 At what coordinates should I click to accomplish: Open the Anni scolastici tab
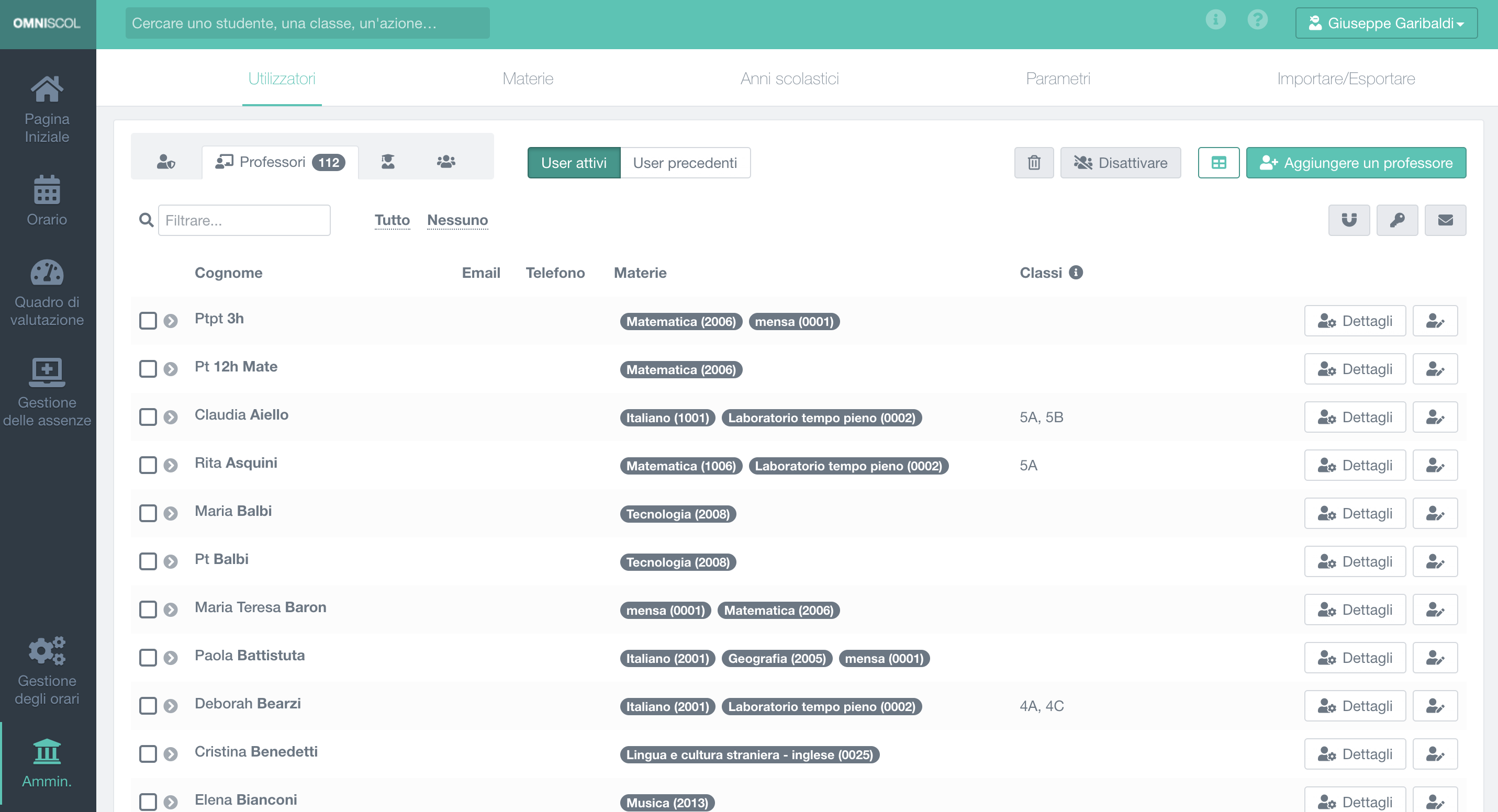pos(789,78)
